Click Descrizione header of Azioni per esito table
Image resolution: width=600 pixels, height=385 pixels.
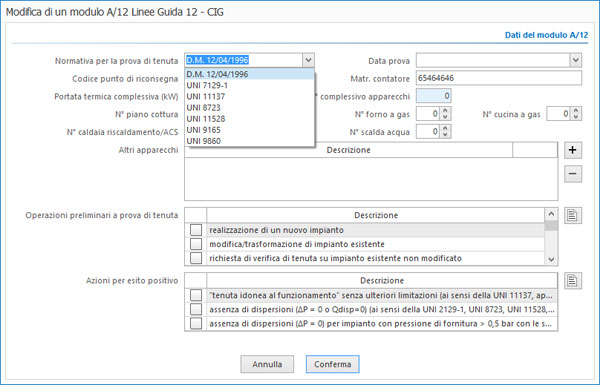pyautogui.click(x=382, y=281)
